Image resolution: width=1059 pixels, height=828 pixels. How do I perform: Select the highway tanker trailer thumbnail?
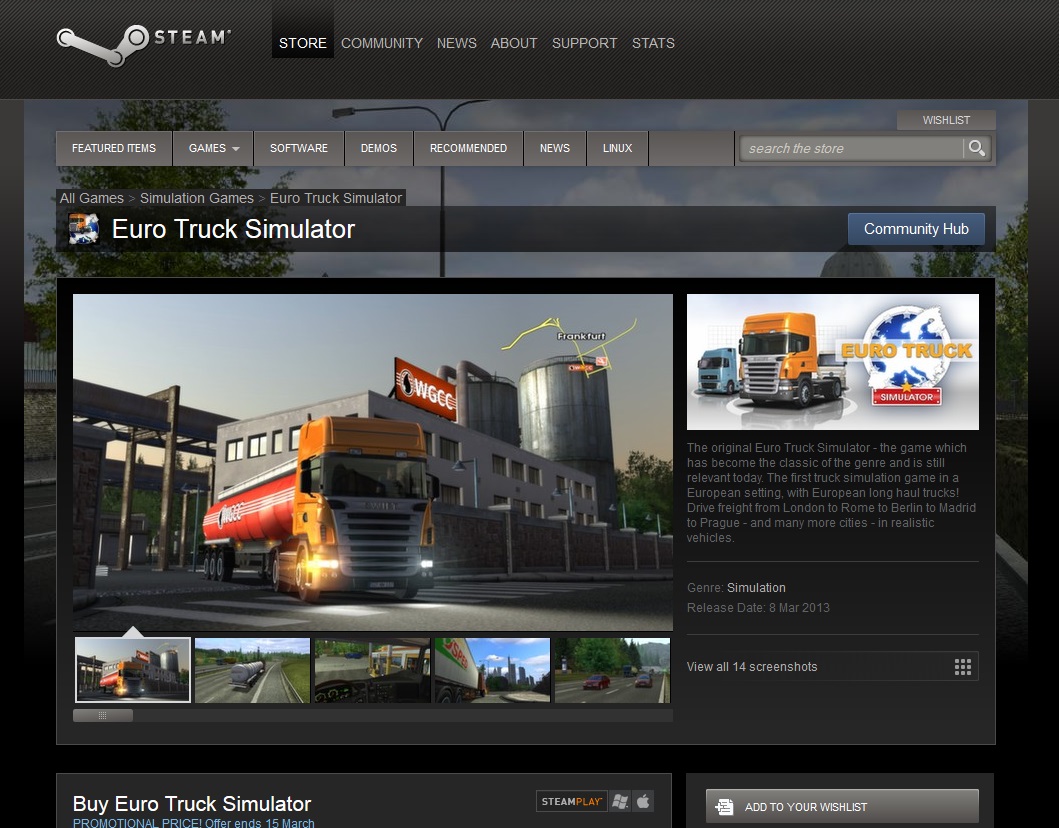[x=253, y=671]
